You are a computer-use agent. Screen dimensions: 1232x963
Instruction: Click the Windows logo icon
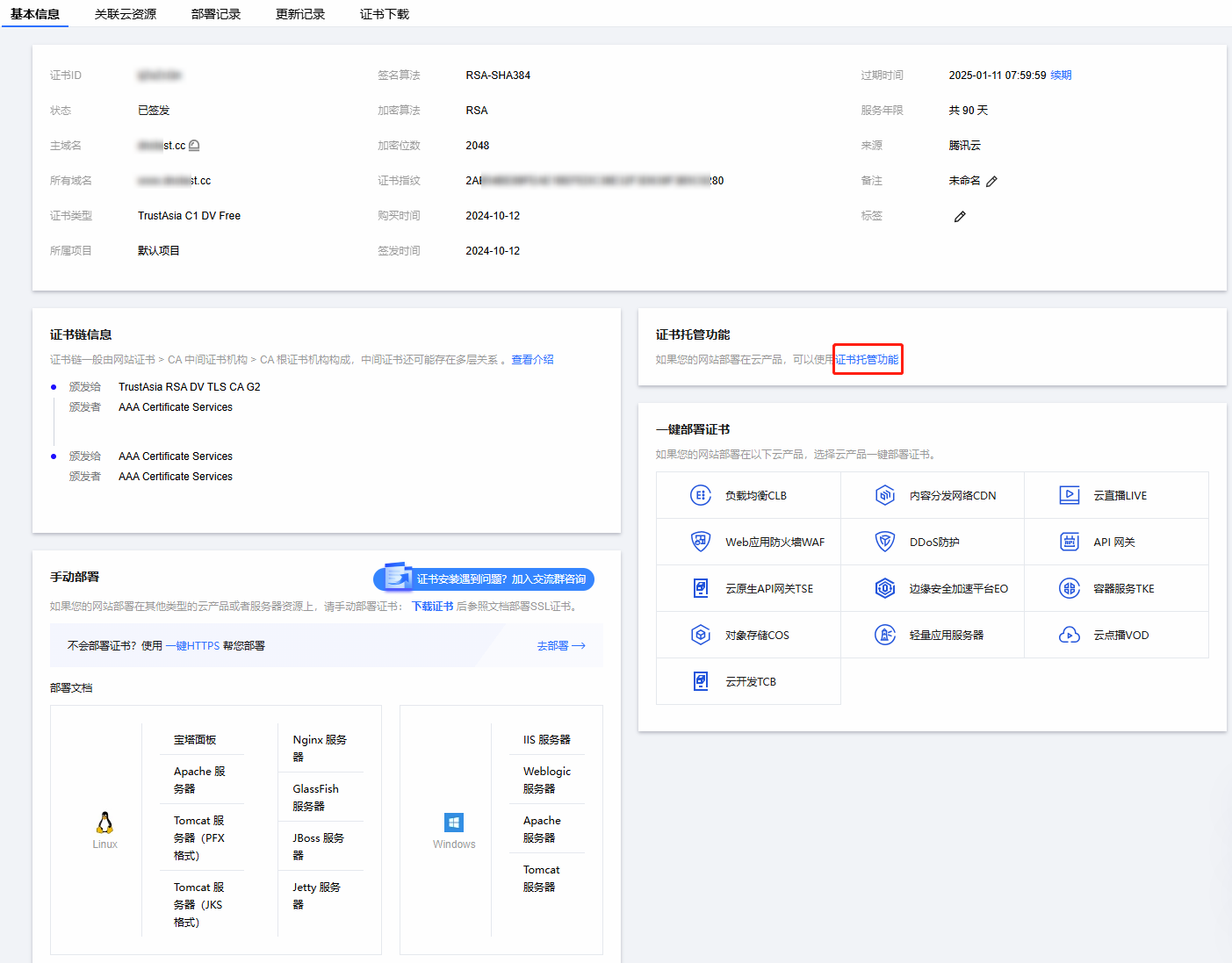[x=454, y=823]
